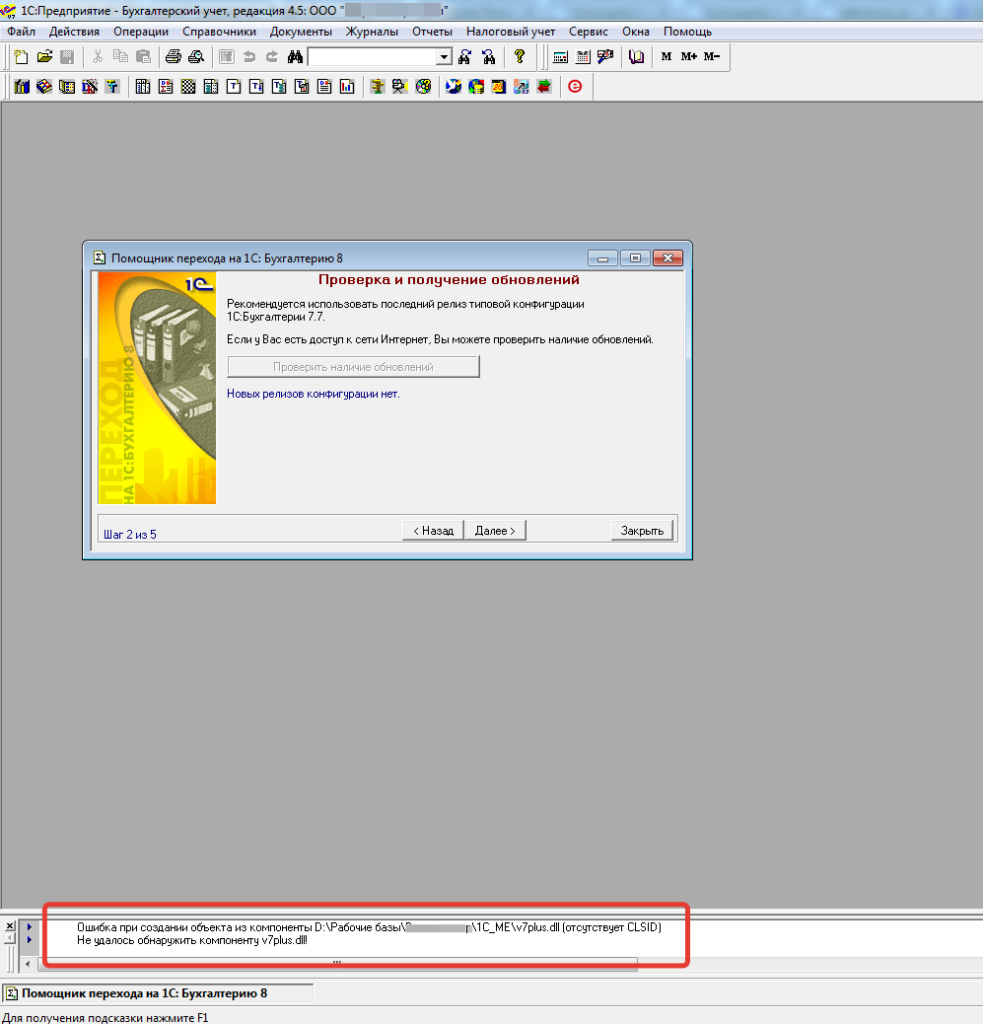Open Print Preview from the toolbar
Image resolution: width=983 pixels, height=1024 pixels.
coord(196,57)
